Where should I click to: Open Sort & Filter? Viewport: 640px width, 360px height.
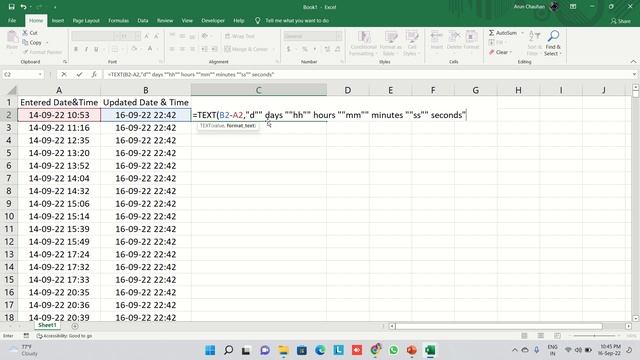point(533,43)
